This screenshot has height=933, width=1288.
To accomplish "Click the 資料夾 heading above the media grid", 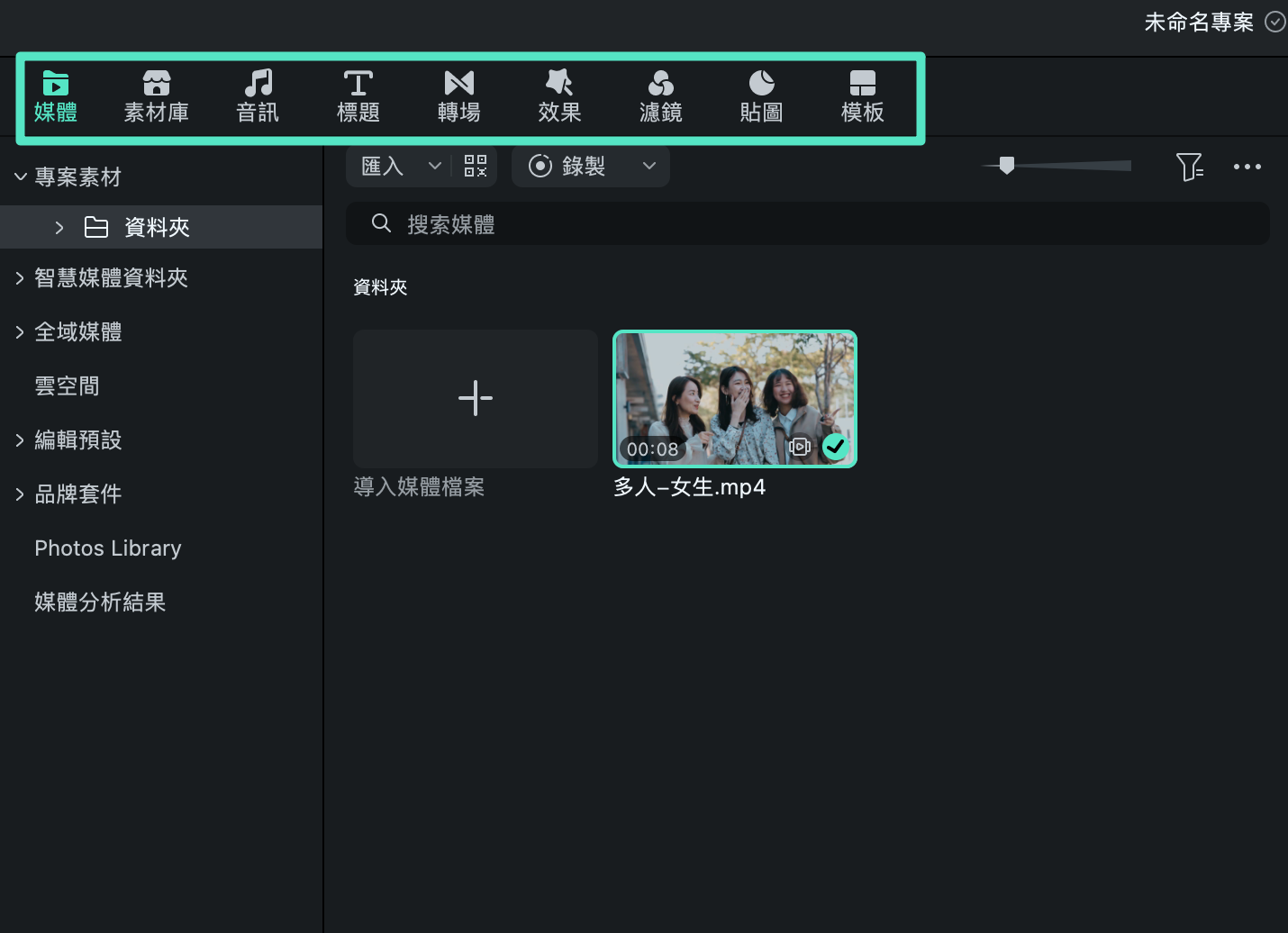I will click(x=380, y=287).
